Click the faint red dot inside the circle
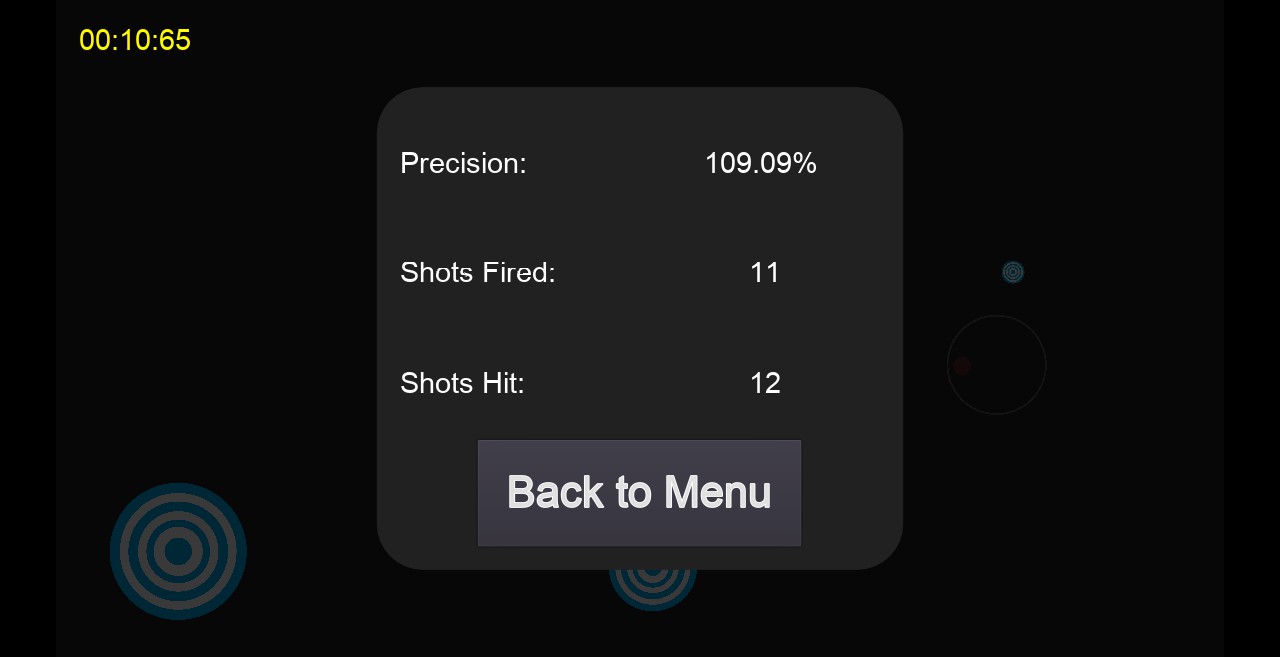 962,366
